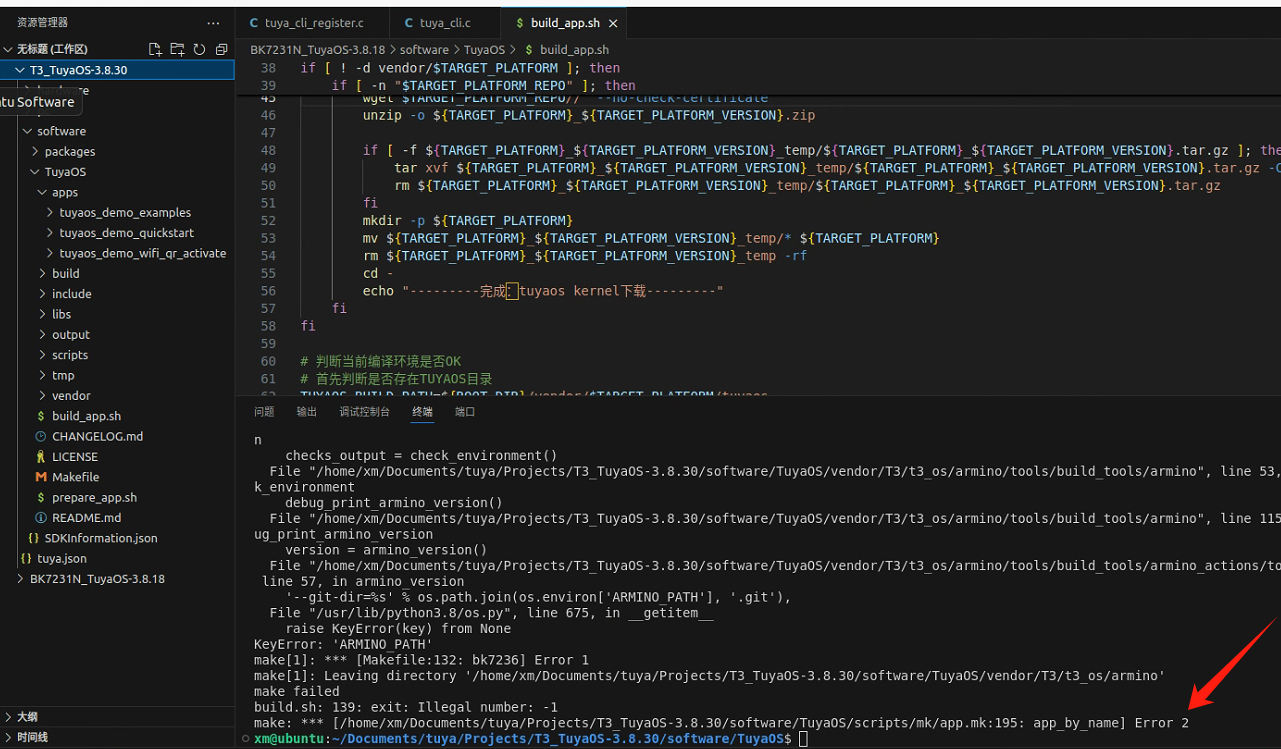Viewport: 1281px width, 749px height.
Task: Click the software breadcrumb segment
Action: tap(424, 49)
